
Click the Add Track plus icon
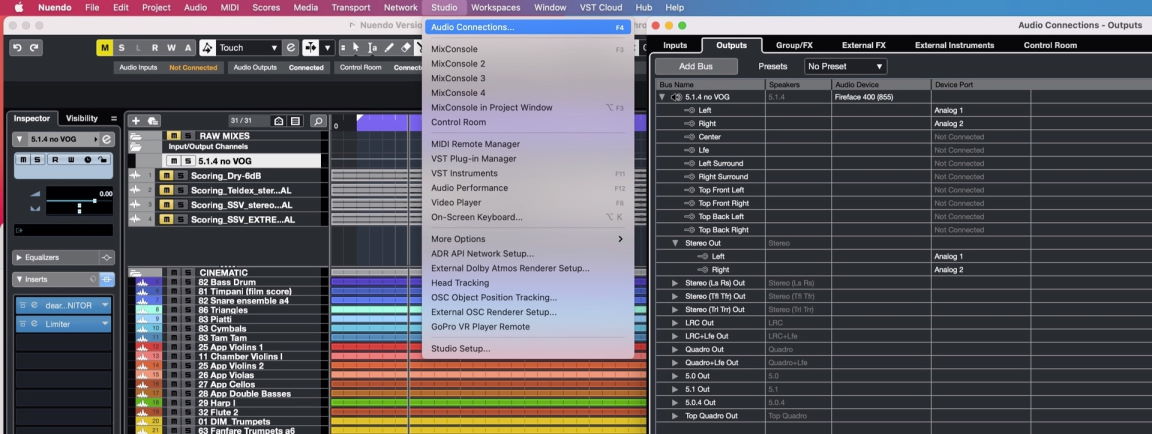pyautogui.click(x=136, y=121)
